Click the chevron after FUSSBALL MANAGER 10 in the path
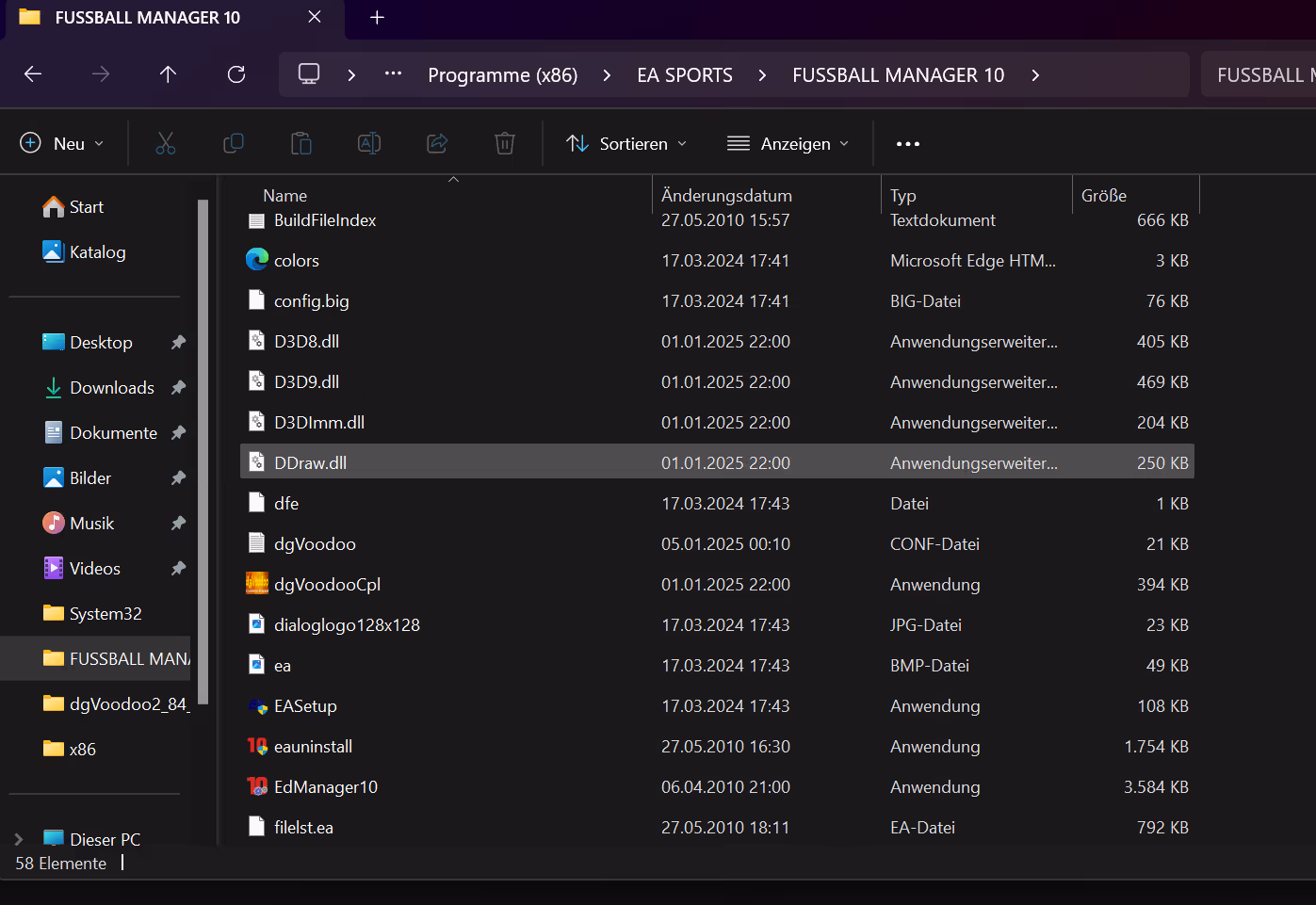This screenshot has width=1316, height=905. [x=1035, y=74]
